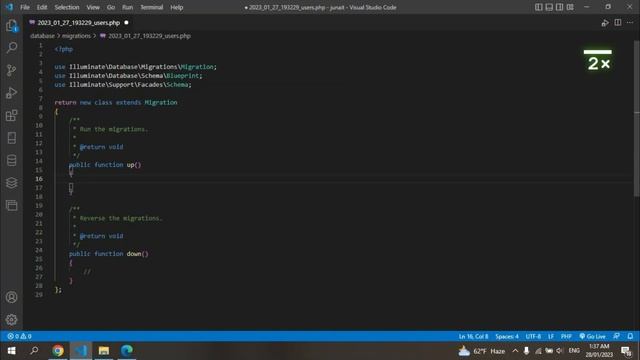Open the Help menu
The width and height of the screenshot is (640, 360).
[x=176, y=7]
